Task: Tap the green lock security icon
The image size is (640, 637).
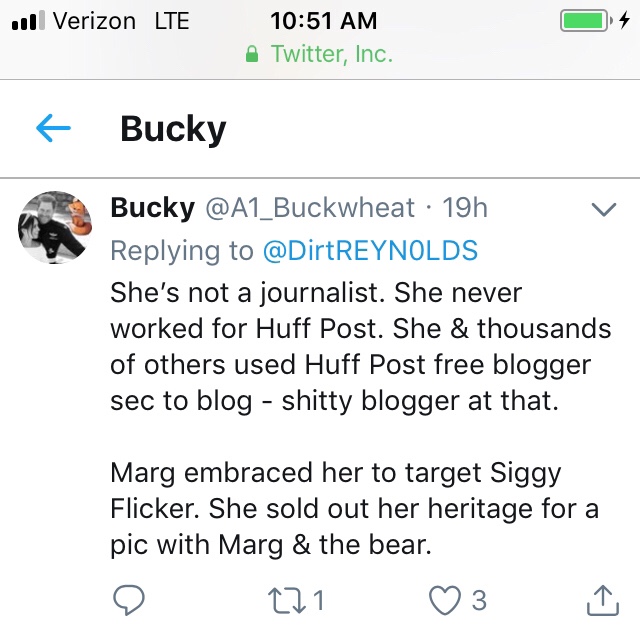Action: 254,55
